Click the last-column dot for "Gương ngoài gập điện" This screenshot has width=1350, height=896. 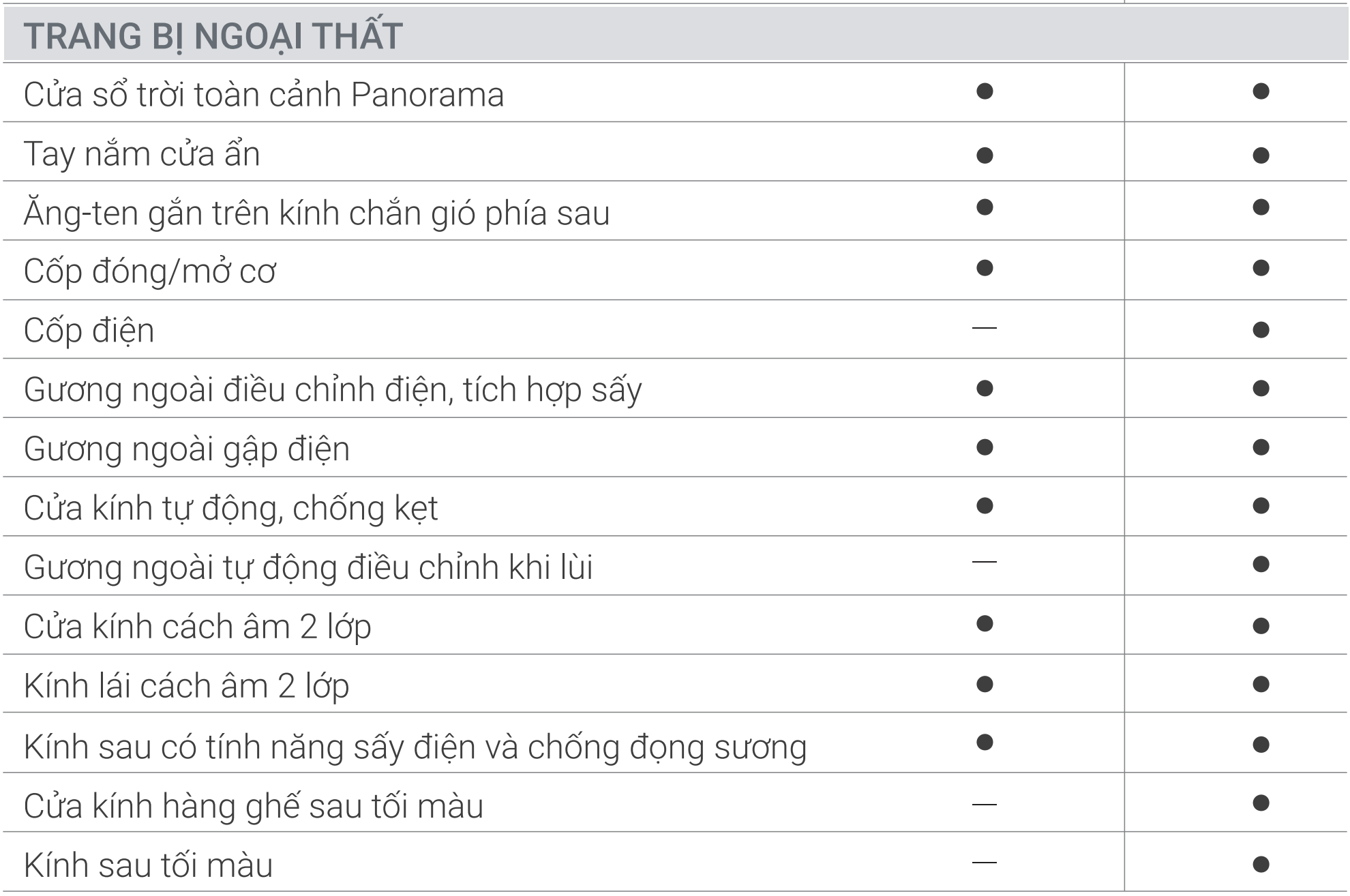coord(1261,447)
